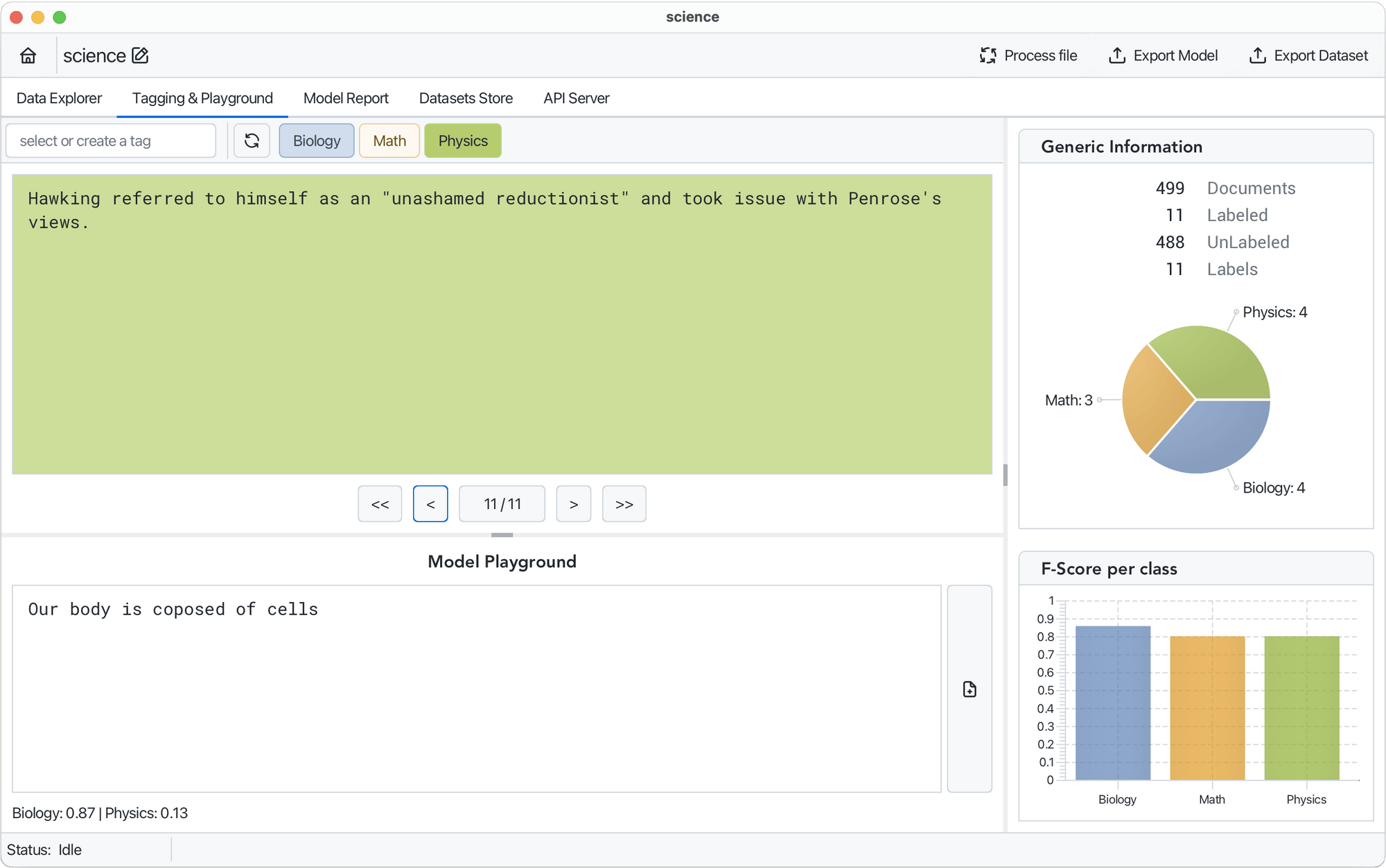Click the Export Dataset upload icon
1386x868 pixels.
(1257, 55)
